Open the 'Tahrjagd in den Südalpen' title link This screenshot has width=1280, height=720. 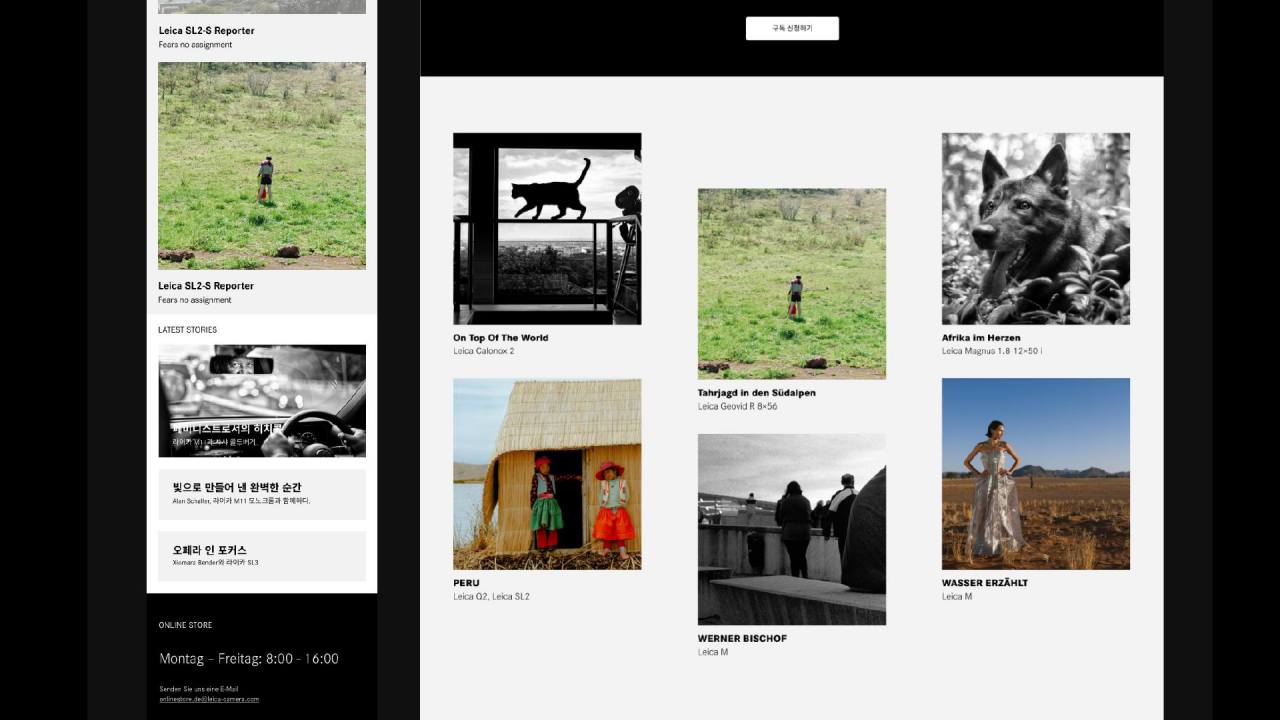click(756, 393)
